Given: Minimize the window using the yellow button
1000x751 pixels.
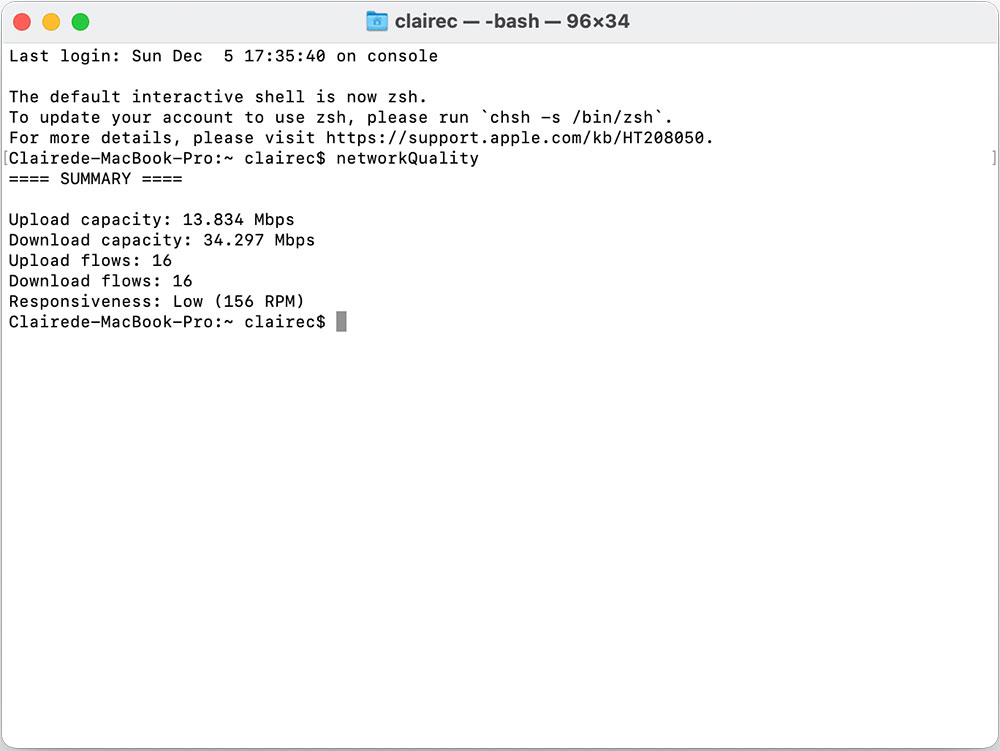Looking at the screenshot, I should point(51,22).
